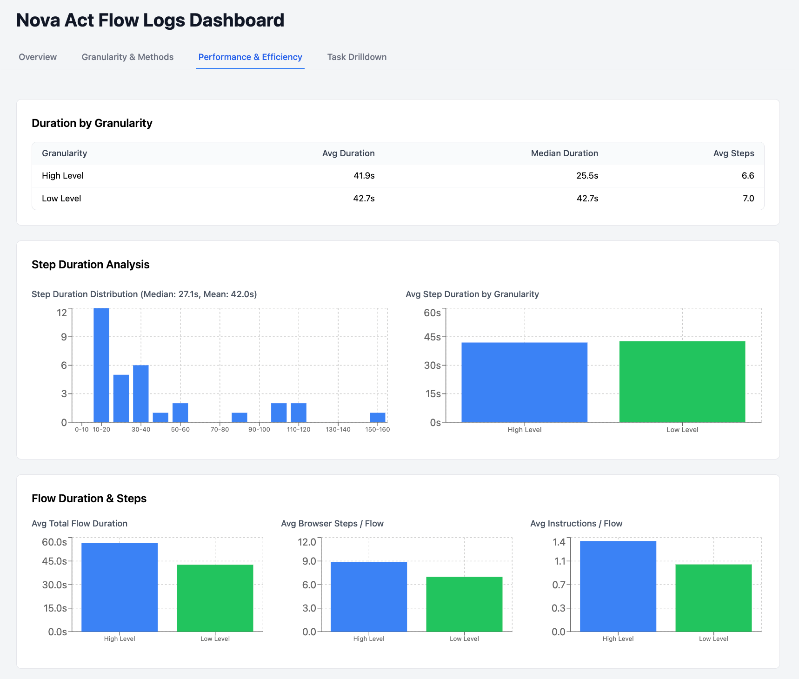Click the Step Duration Analysis heading
The height and width of the screenshot is (679, 799).
tap(90, 264)
